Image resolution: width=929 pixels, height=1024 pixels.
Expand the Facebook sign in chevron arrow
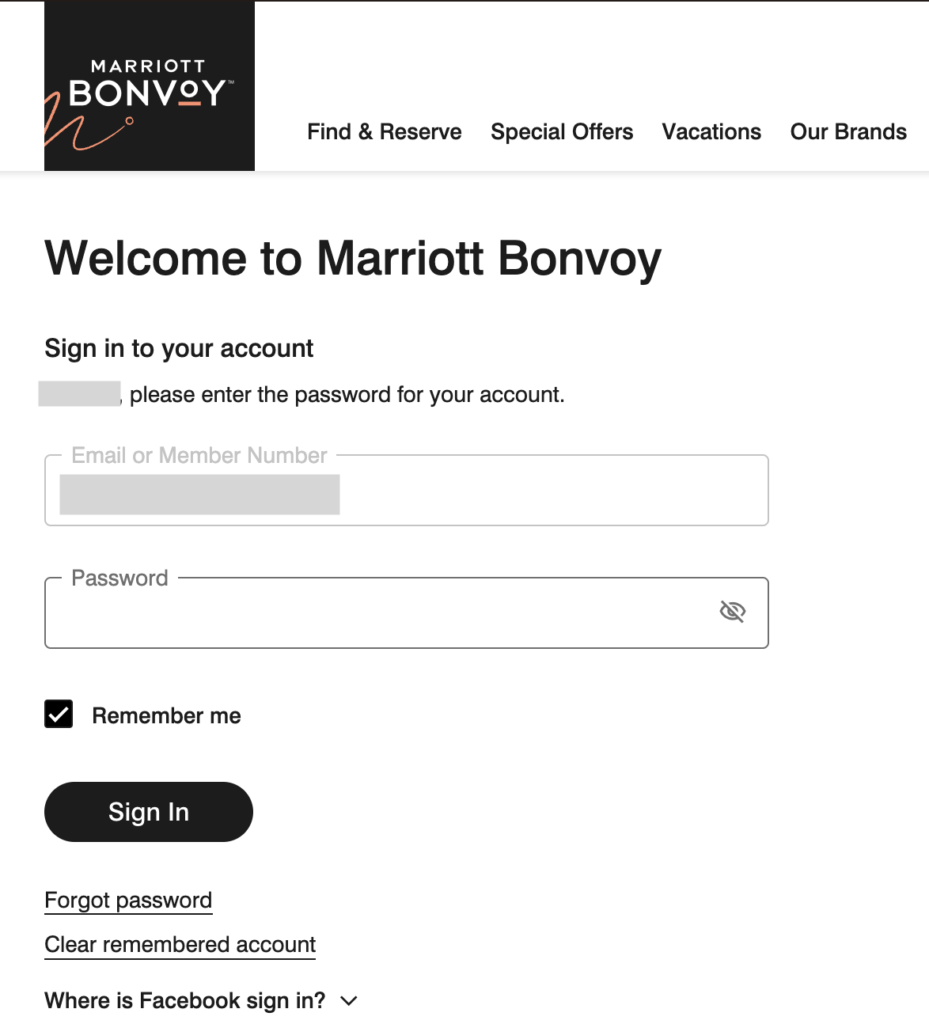(x=349, y=1001)
